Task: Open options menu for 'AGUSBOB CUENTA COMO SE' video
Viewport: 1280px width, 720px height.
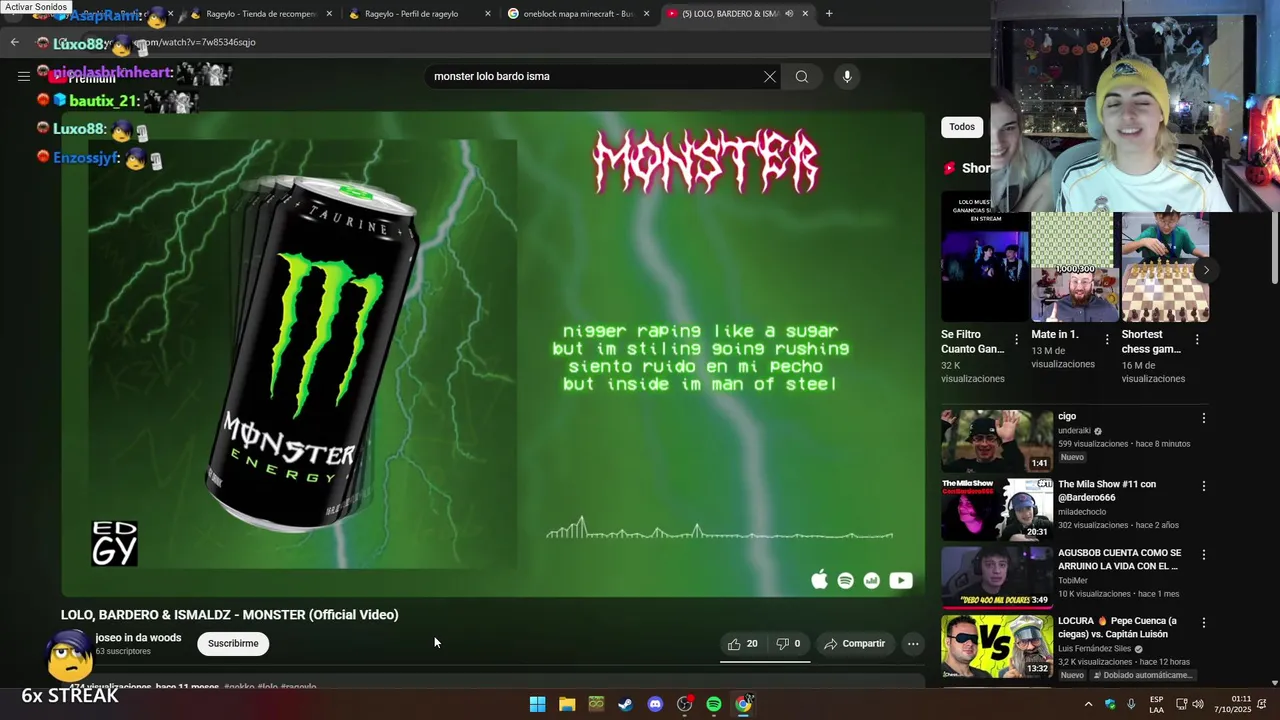Action: 1204,554
